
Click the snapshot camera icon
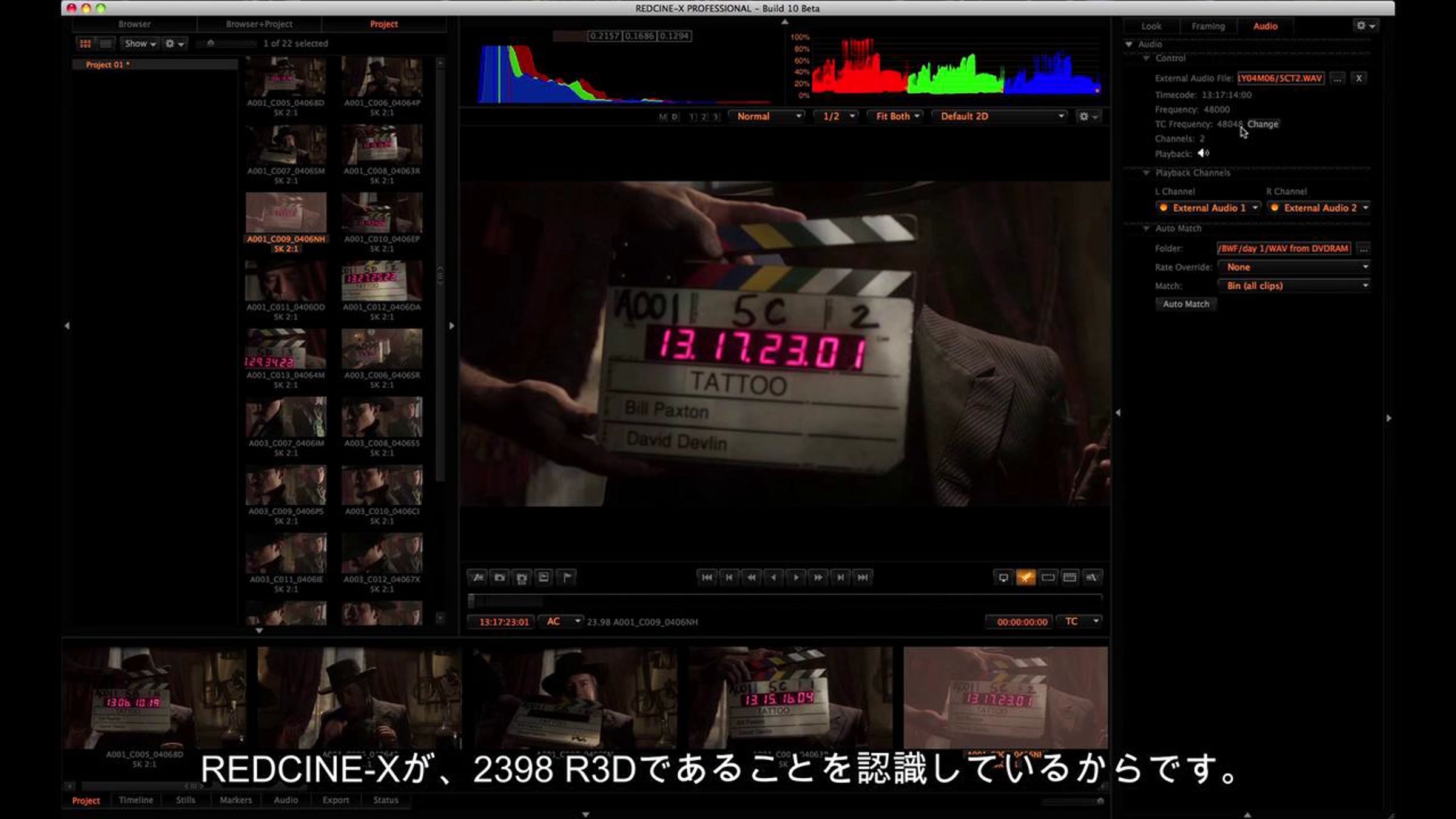tap(499, 578)
